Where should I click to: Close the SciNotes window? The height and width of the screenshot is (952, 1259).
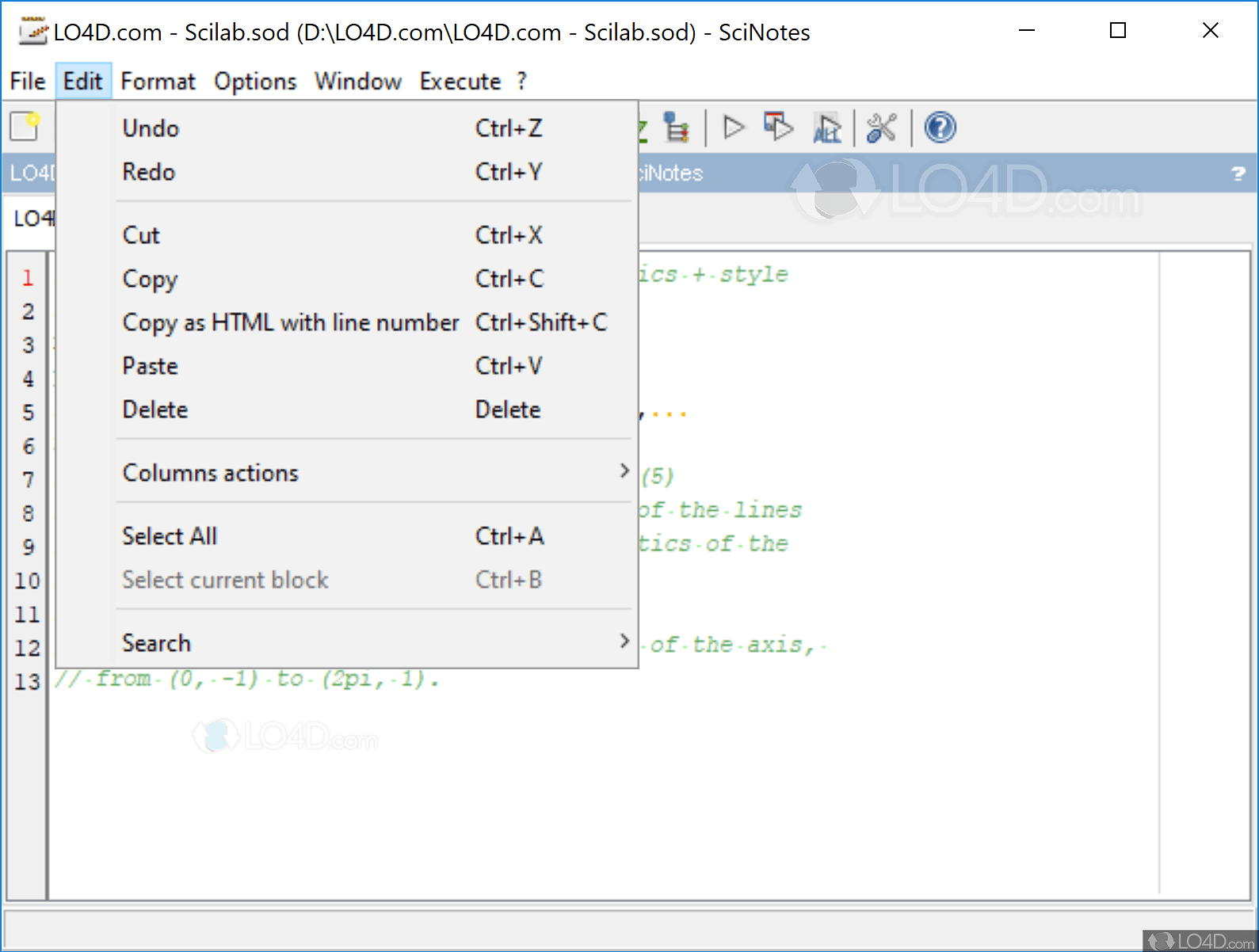pyautogui.click(x=1210, y=31)
